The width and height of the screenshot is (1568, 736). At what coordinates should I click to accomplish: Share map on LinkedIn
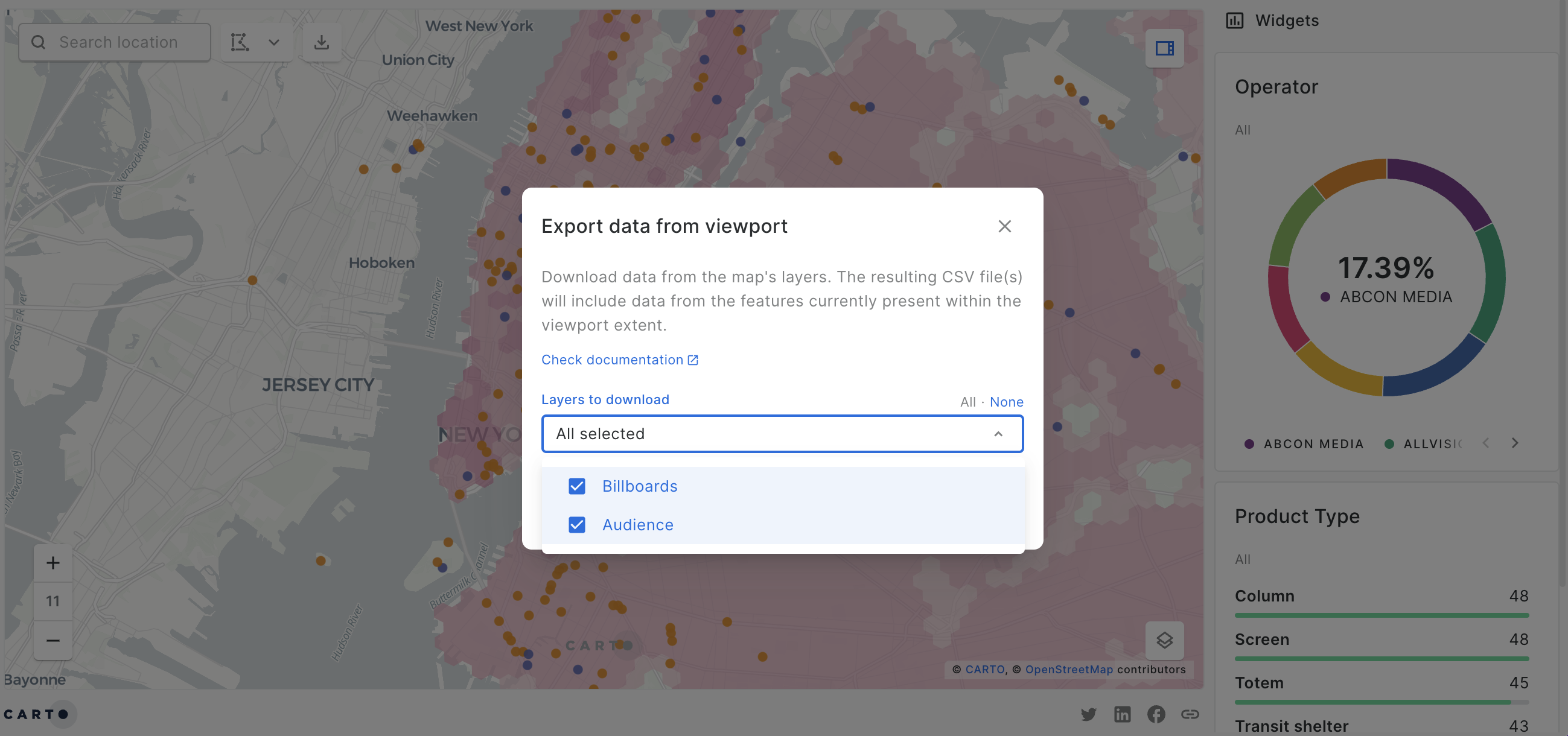1122,714
